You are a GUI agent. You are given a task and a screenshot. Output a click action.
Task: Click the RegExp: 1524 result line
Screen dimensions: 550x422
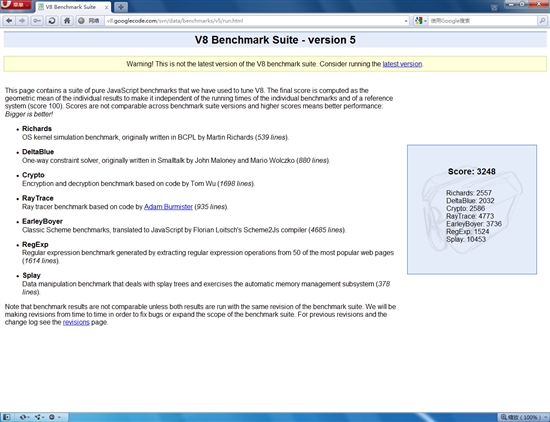coord(468,232)
